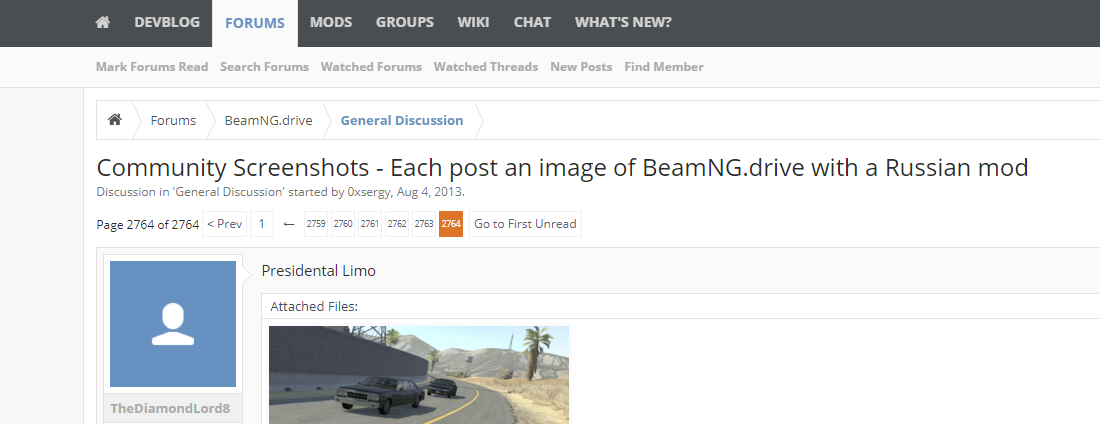Click the < Prev page button
Image resolution: width=1100 pixels, height=424 pixels.
224,224
